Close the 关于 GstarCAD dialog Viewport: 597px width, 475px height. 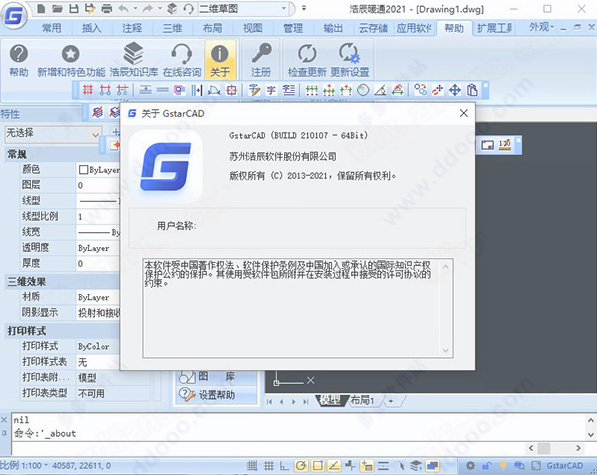[463, 113]
